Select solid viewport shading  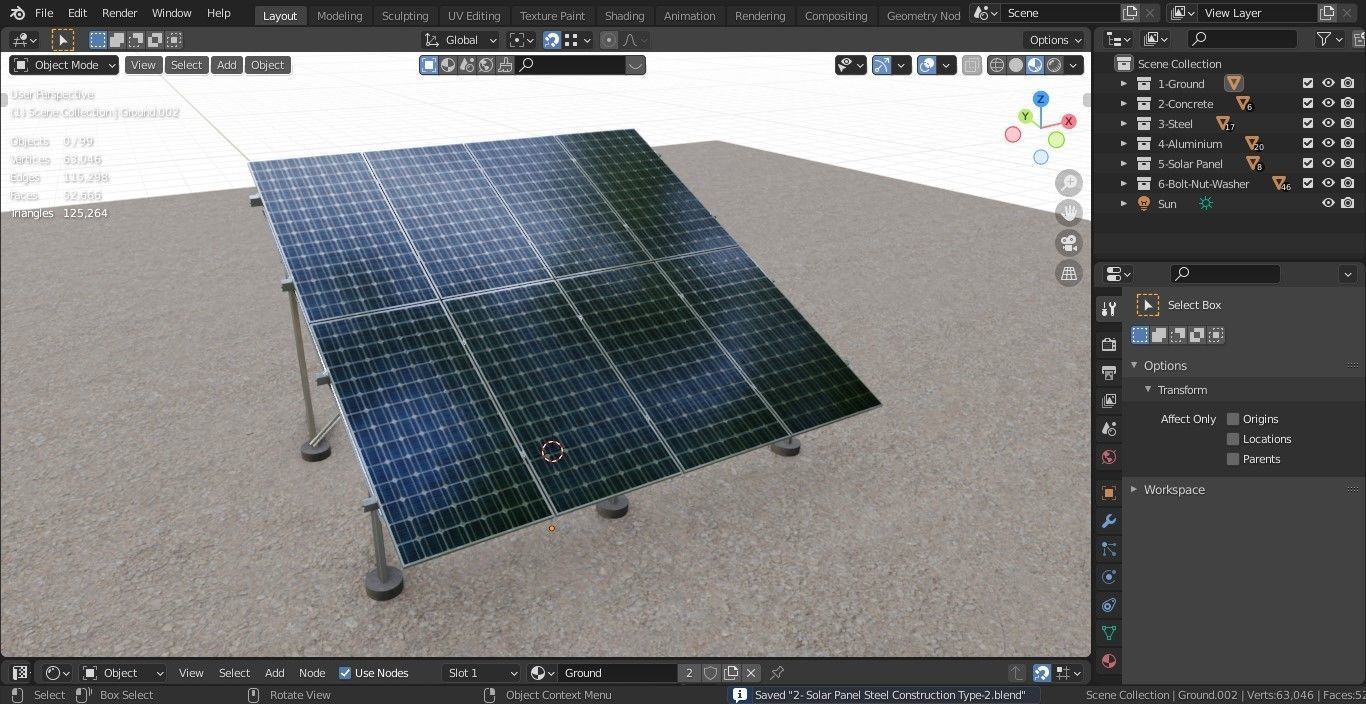pyautogui.click(x=1016, y=65)
